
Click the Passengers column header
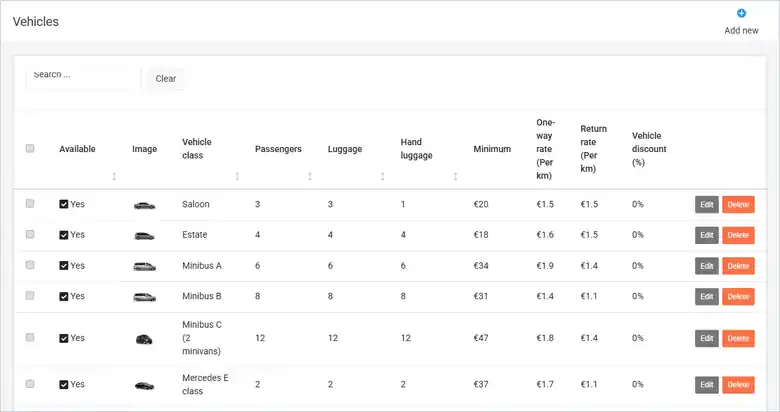pos(278,149)
